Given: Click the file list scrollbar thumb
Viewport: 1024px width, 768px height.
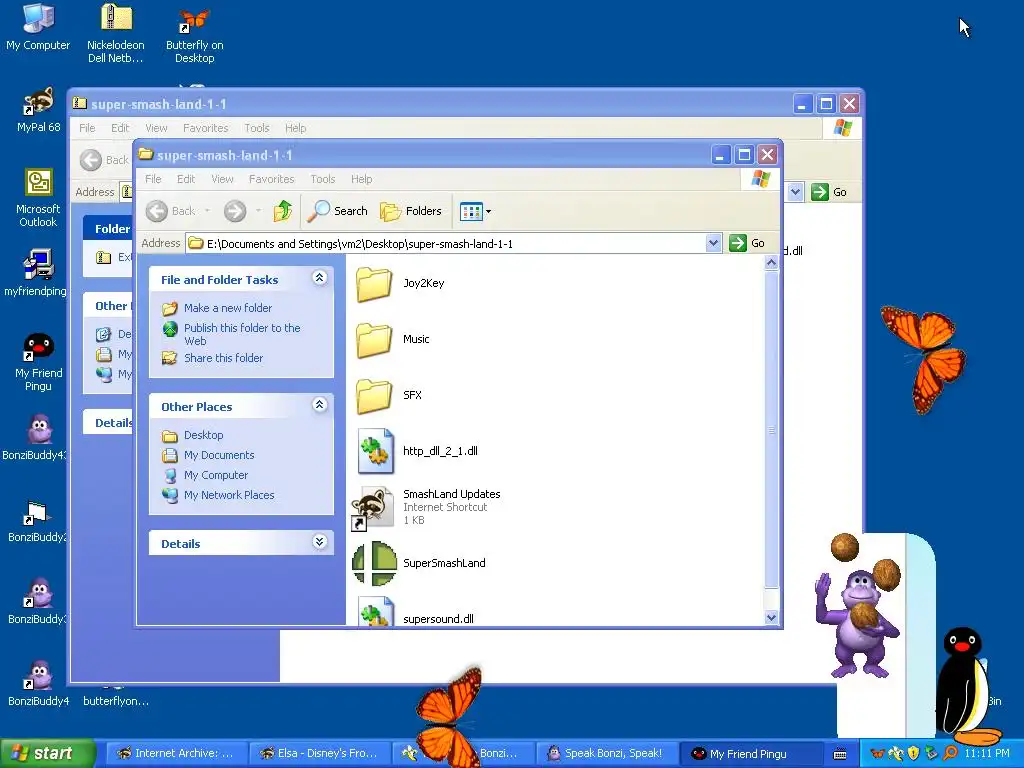Looking at the screenshot, I should (x=771, y=429).
